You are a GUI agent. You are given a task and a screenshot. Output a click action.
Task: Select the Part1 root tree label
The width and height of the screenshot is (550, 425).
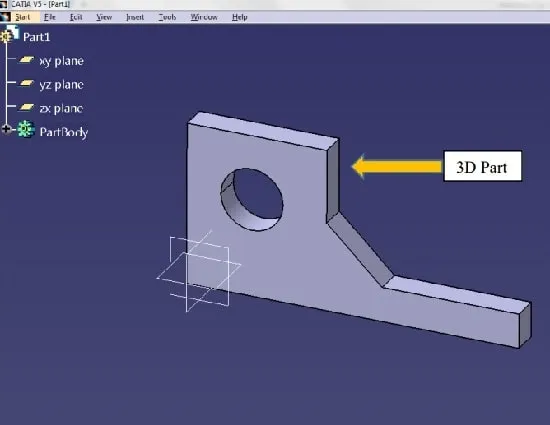[36, 37]
